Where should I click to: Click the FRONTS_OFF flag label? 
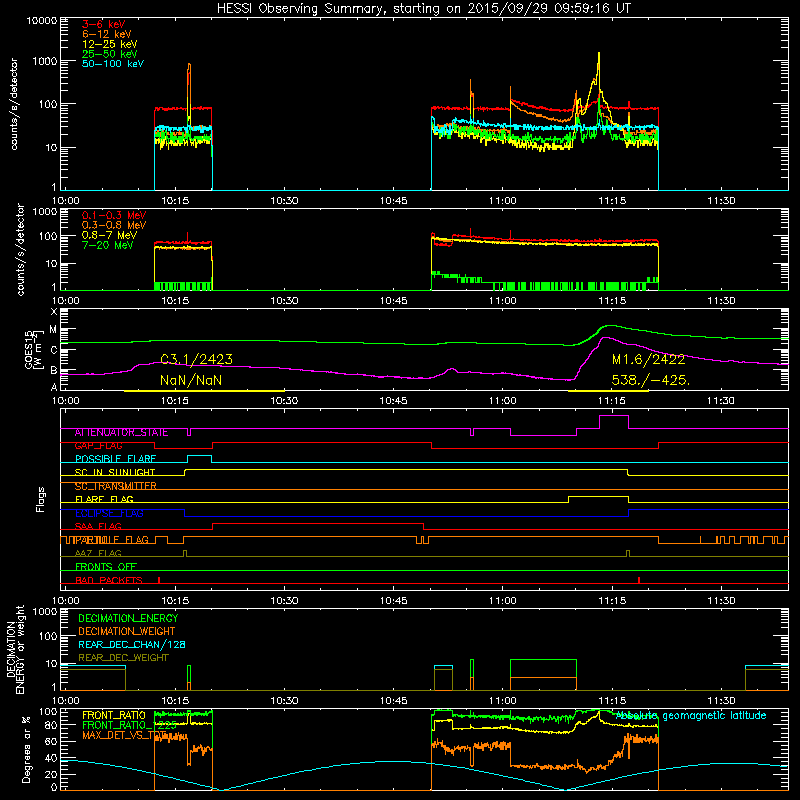tap(106, 567)
